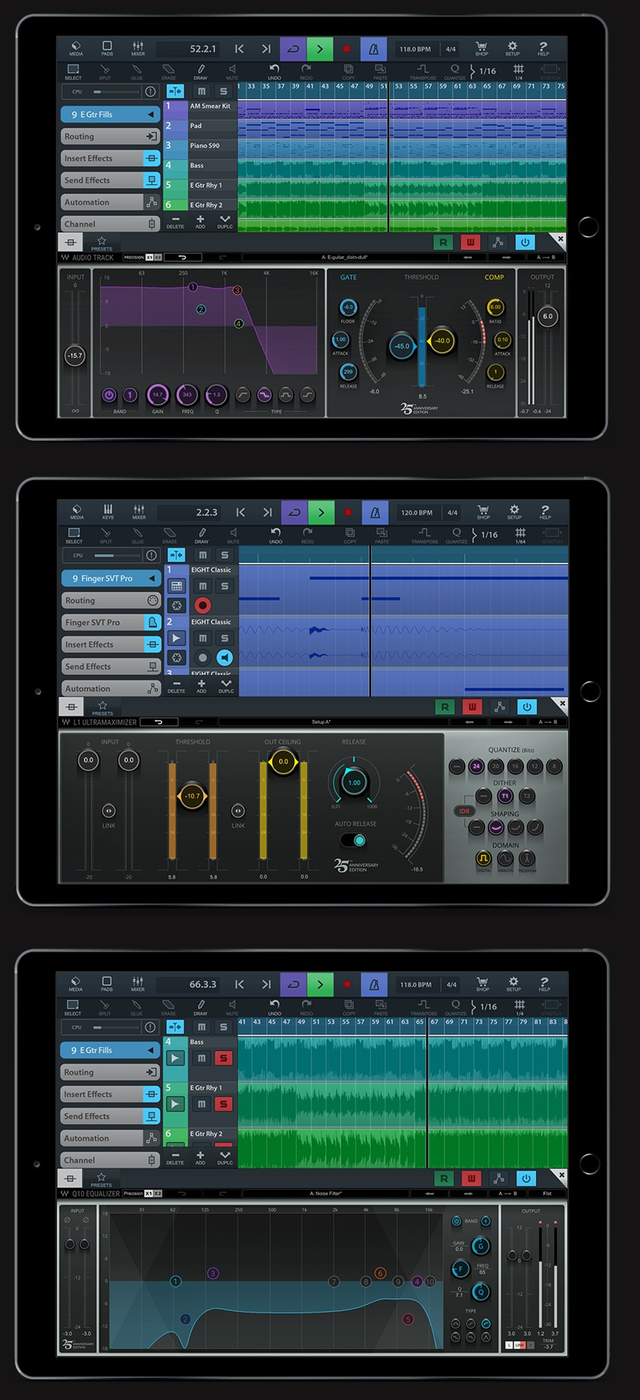The image size is (640, 1400).
Task: Click 118.0 BPM tempo on top screen
Action: click(x=416, y=48)
